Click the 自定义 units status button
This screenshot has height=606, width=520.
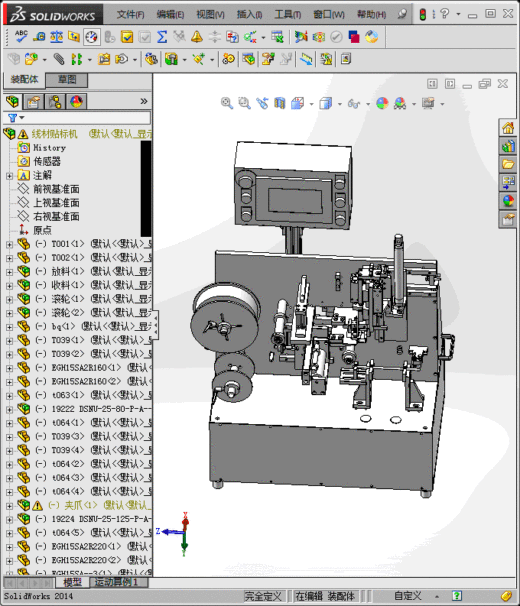pyautogui.click(x=408, y=596)
